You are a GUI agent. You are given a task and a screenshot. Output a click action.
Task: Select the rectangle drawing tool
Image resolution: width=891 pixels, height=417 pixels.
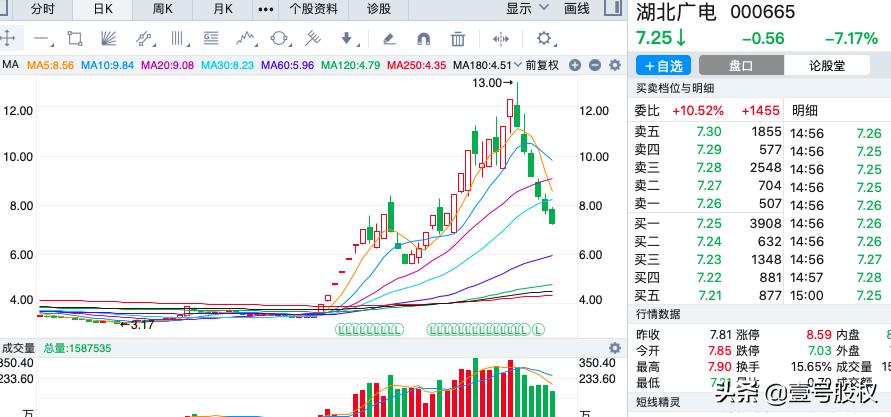click(x=75, y=39)
